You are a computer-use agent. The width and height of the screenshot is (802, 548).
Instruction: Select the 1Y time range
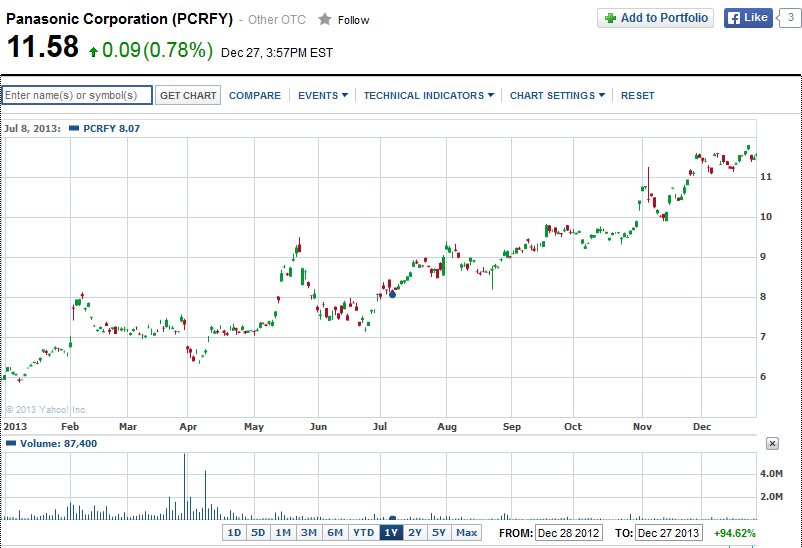(391, 533)
